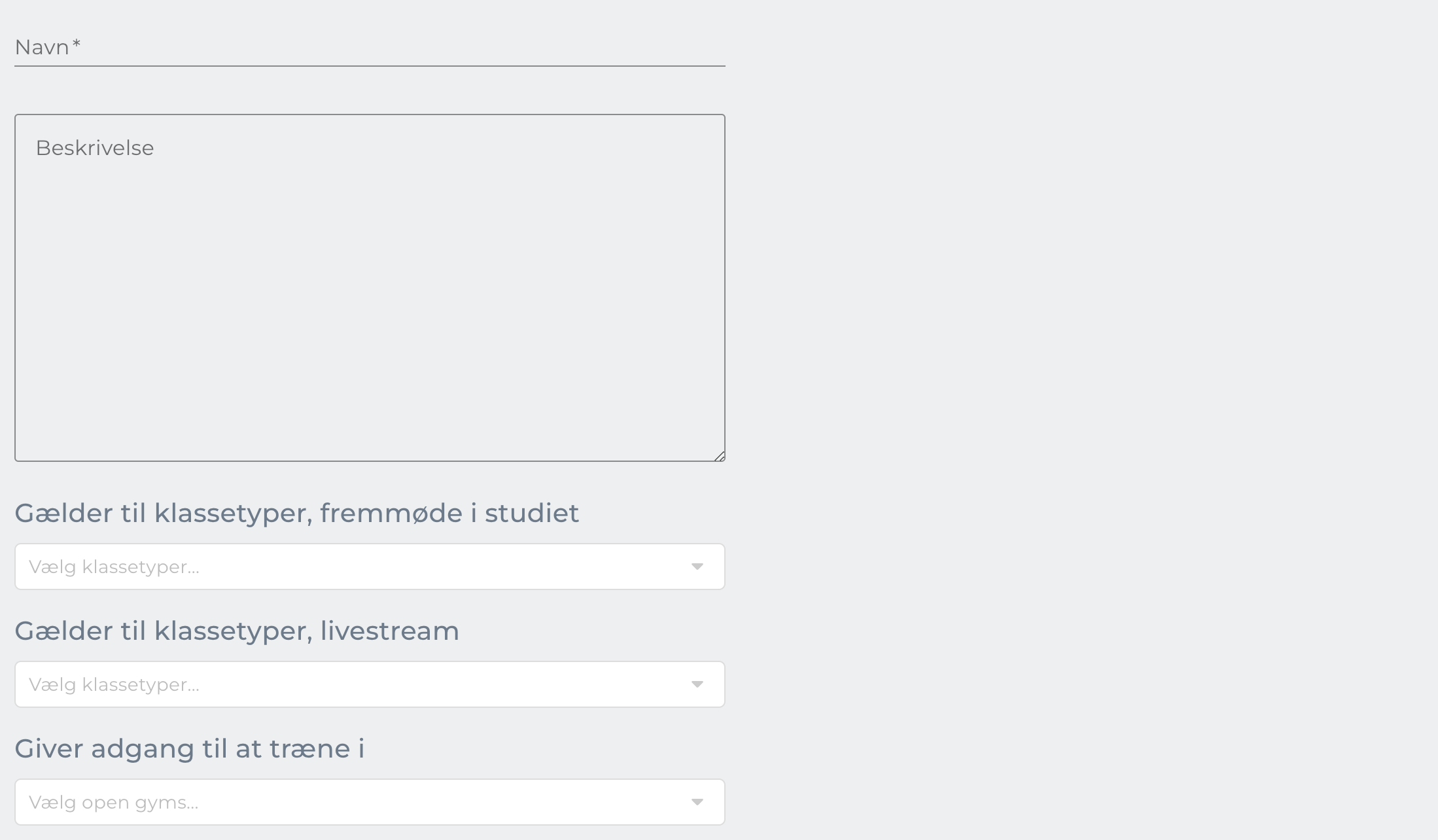Focus the Navn text field
Viewport: 1438px width, 840px height.
click(370, 47)
